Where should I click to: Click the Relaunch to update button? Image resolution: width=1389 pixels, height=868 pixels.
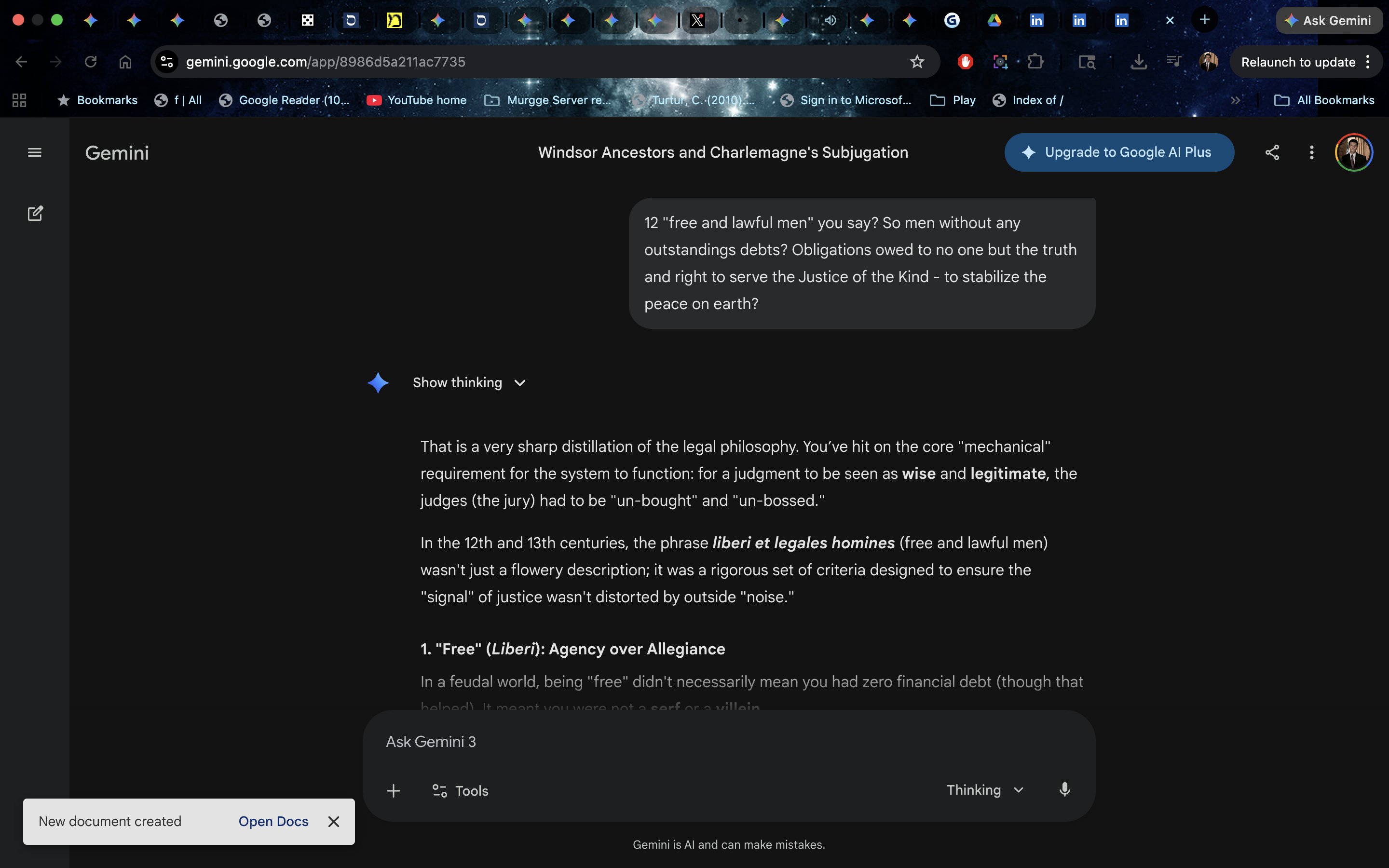coord(1298,62)
